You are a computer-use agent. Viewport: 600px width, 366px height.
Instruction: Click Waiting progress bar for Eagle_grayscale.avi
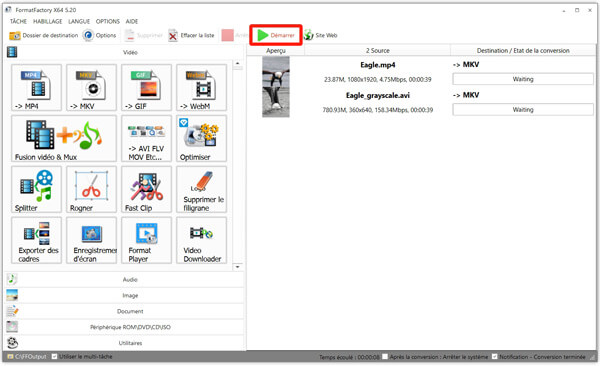pos(523,109)
